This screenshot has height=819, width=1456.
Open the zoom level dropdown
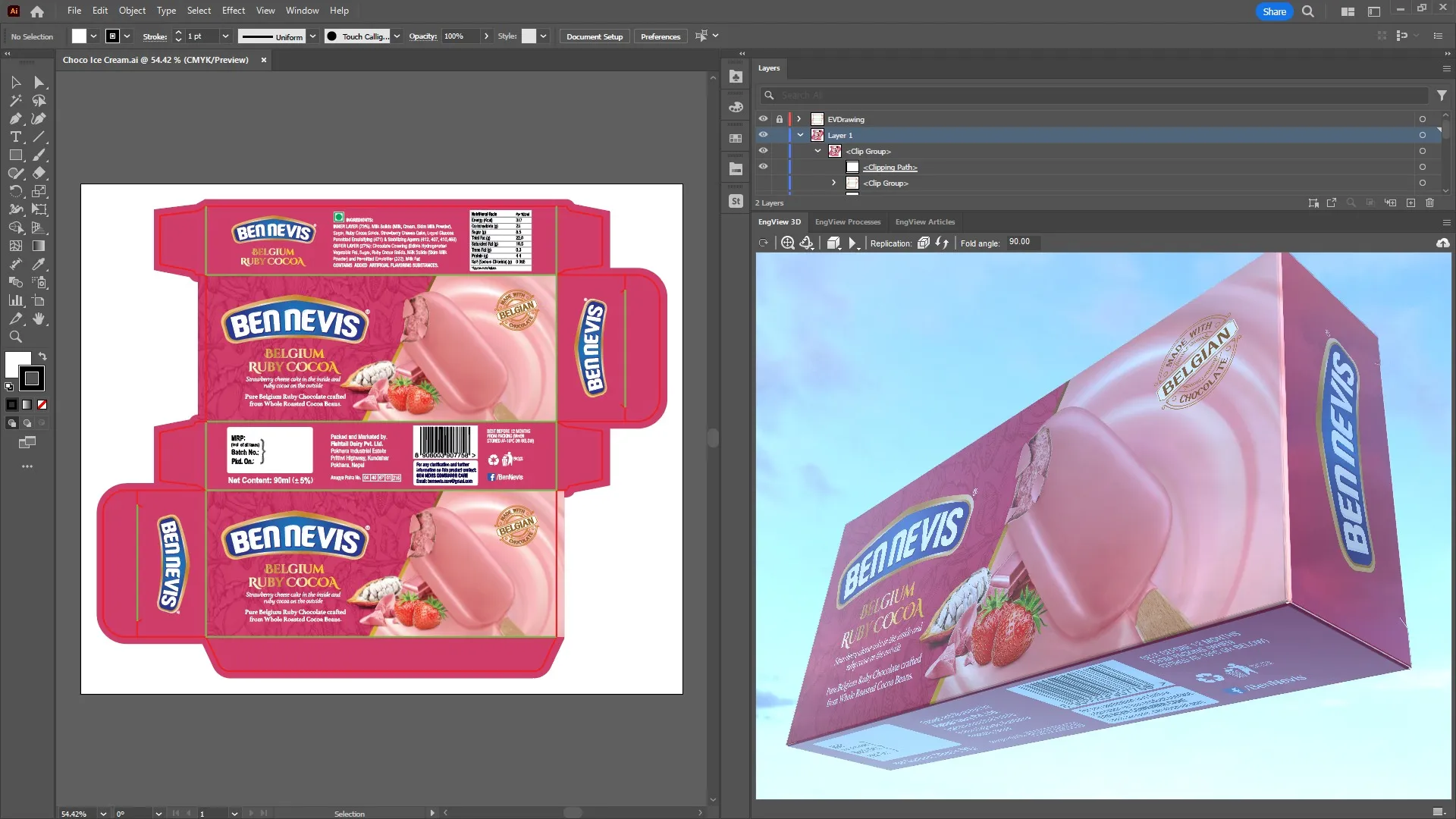[103, 814]
